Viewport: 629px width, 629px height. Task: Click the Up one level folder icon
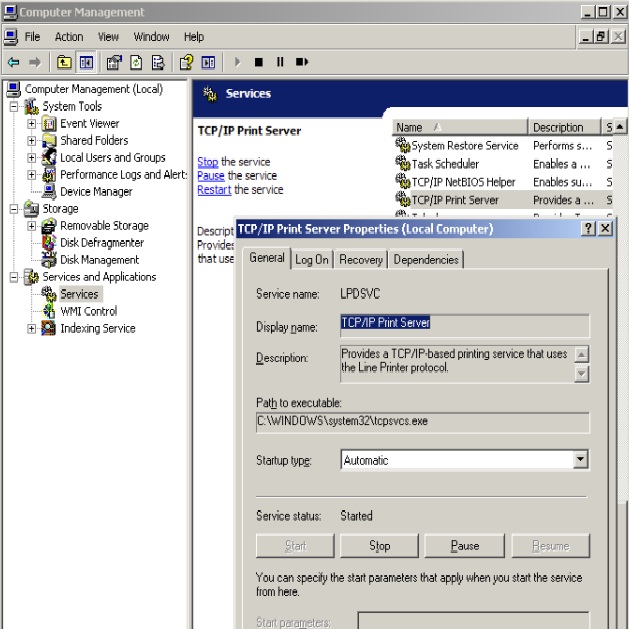click(x=64, y=62)
